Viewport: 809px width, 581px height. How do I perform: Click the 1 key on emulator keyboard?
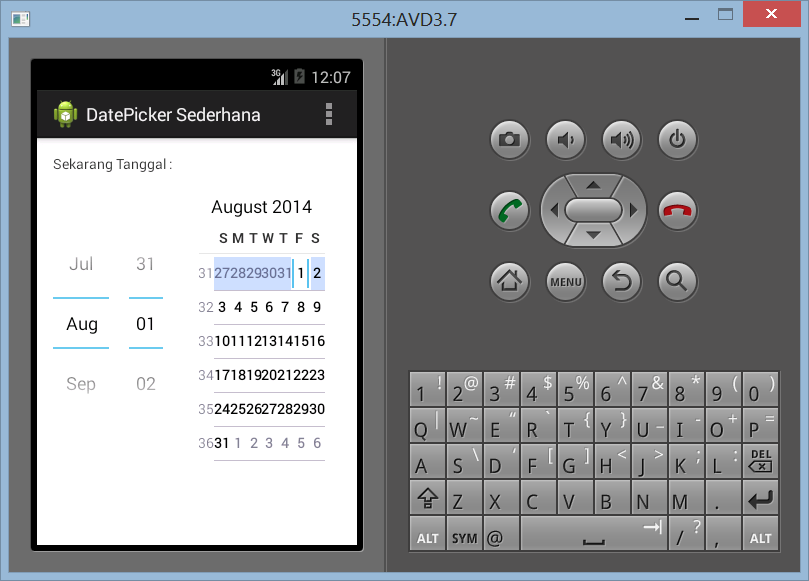click(427, 389)
